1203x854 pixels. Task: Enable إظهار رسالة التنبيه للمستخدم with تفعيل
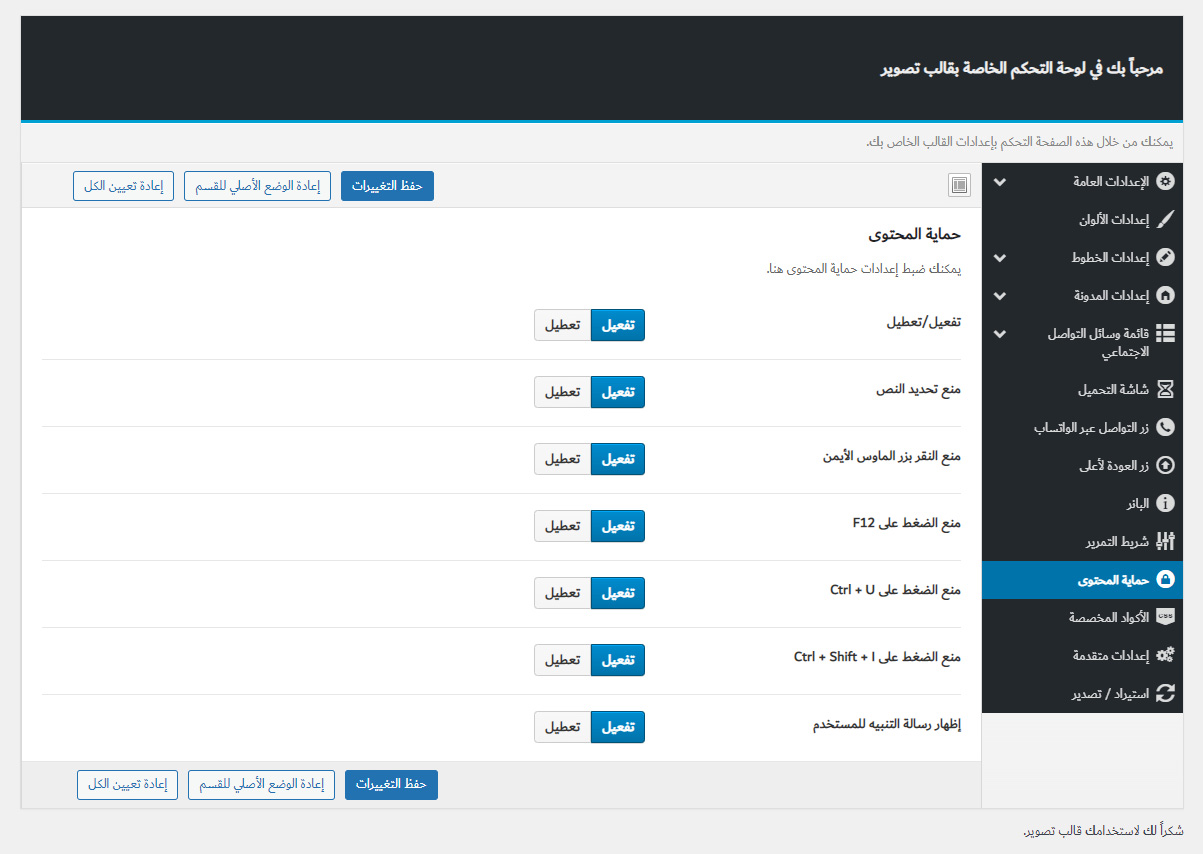coord(618,727)
